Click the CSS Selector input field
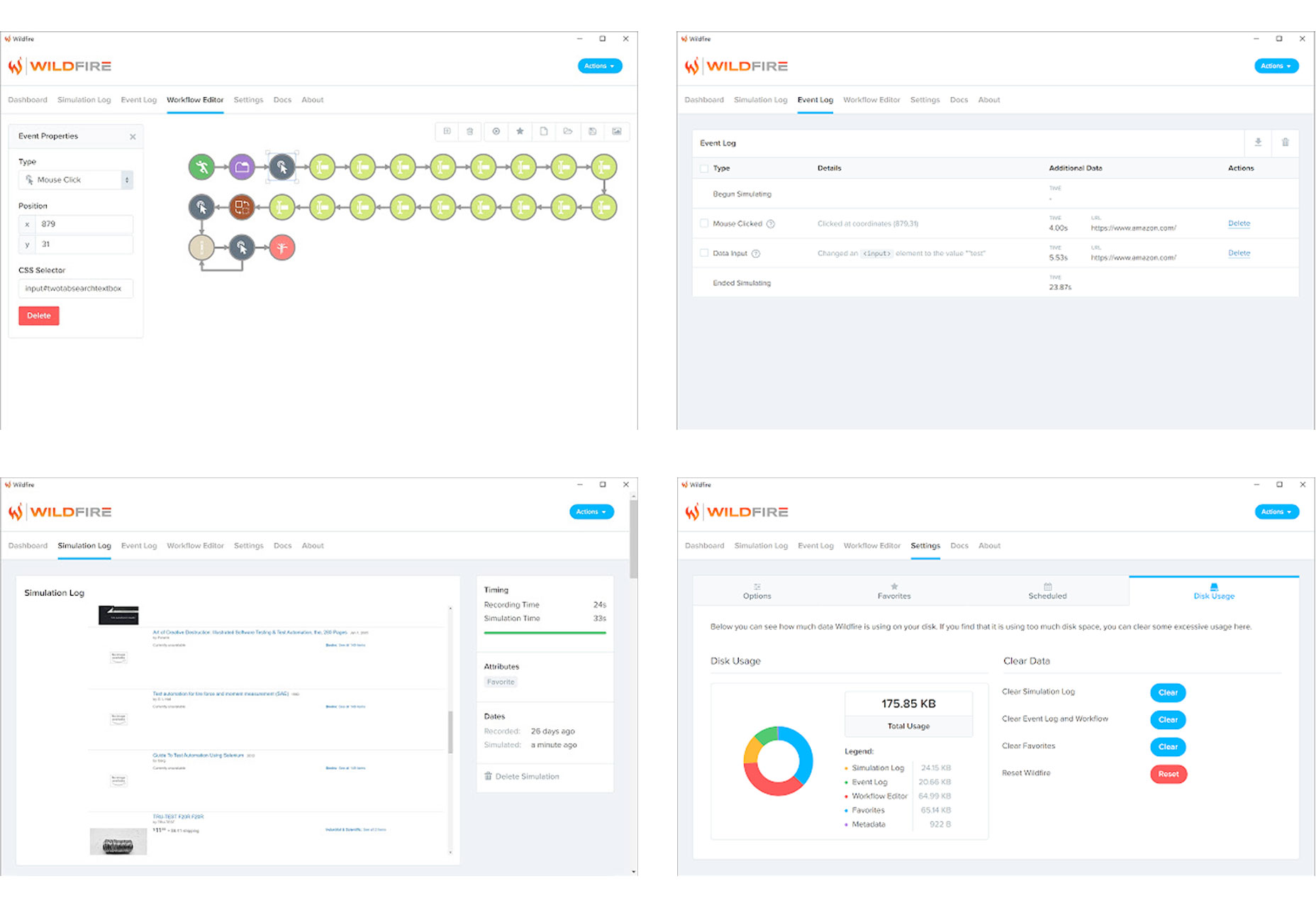 [76, 289]
